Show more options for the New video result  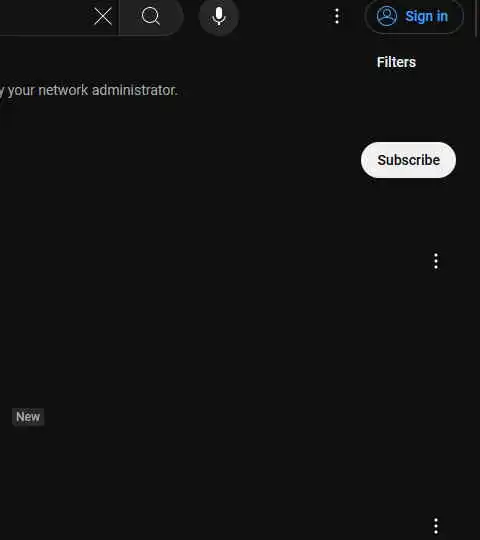[436, 526]
